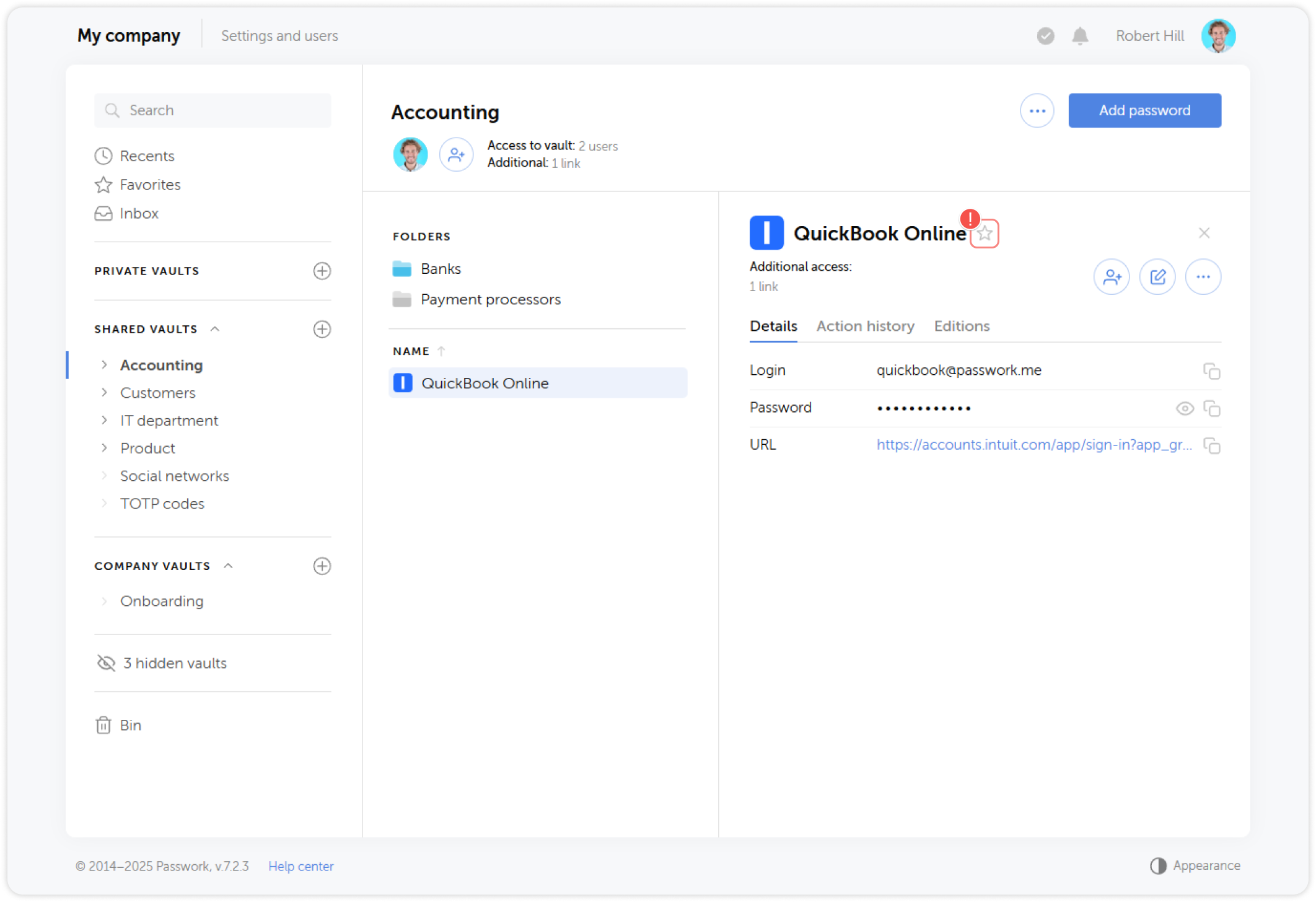1316x902 pixels.
Task: Click the Add password button
Action: coord(1144,110)
